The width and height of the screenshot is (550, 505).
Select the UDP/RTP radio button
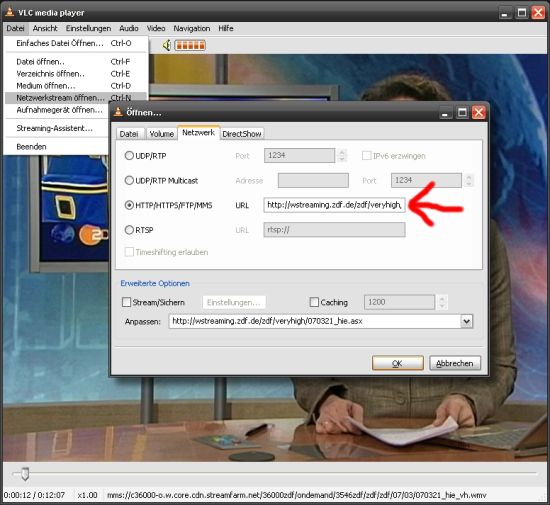point(129,155)
